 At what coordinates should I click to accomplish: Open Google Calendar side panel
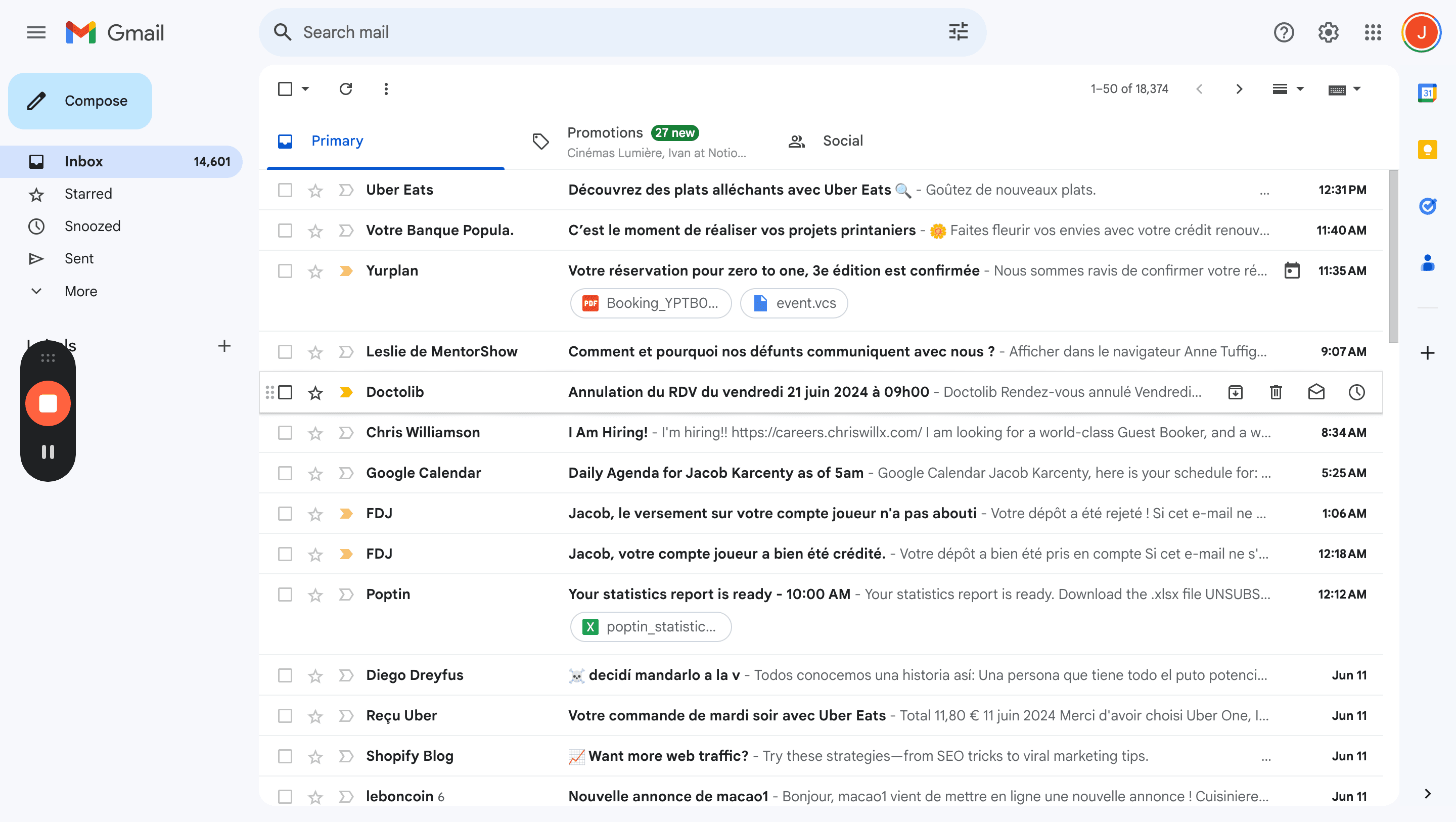coord(1427,93)
